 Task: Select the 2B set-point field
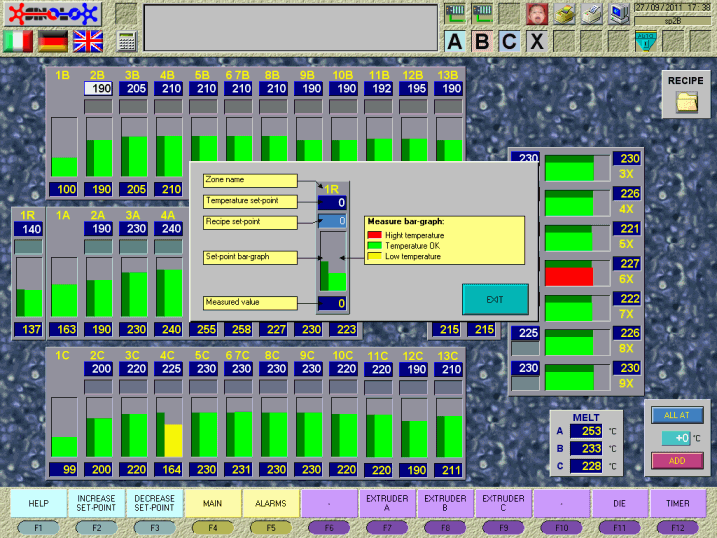click(98, 88)
